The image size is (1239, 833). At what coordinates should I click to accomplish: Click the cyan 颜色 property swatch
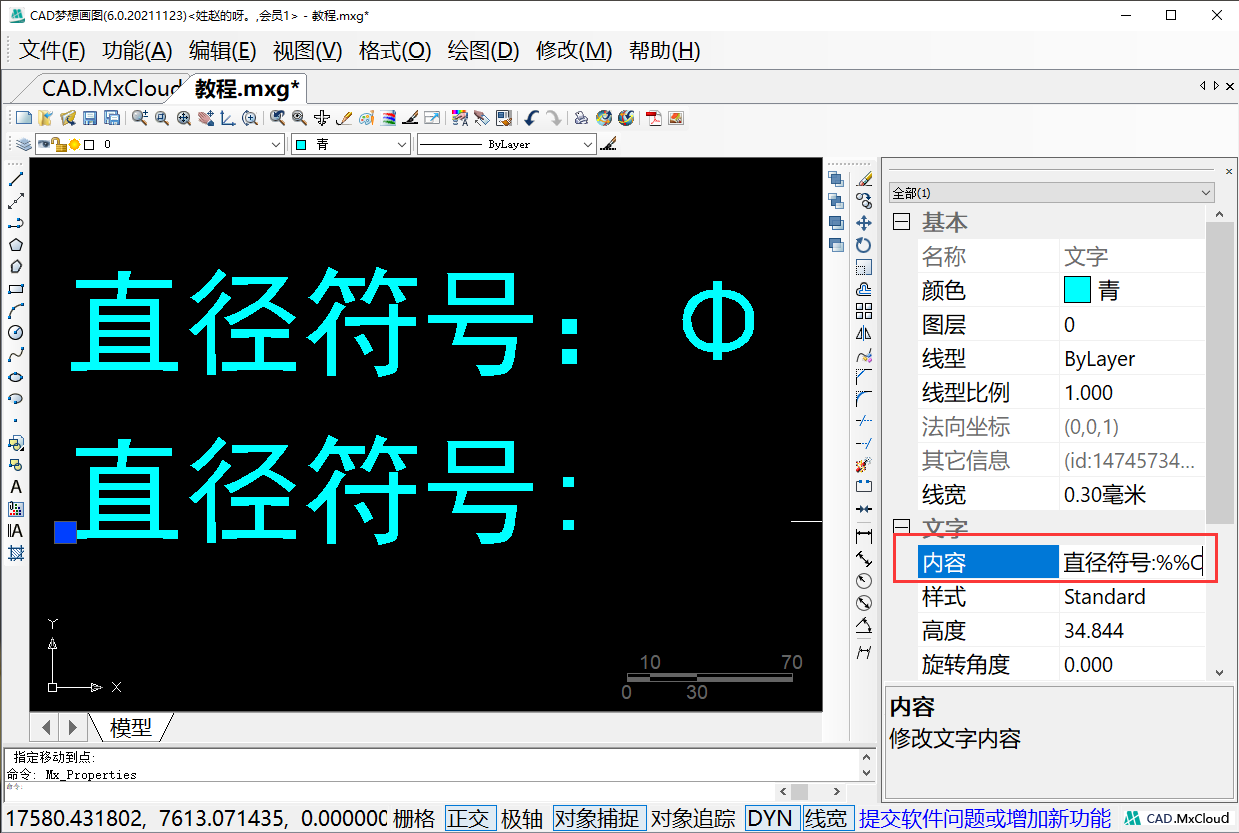point(1077,291)
